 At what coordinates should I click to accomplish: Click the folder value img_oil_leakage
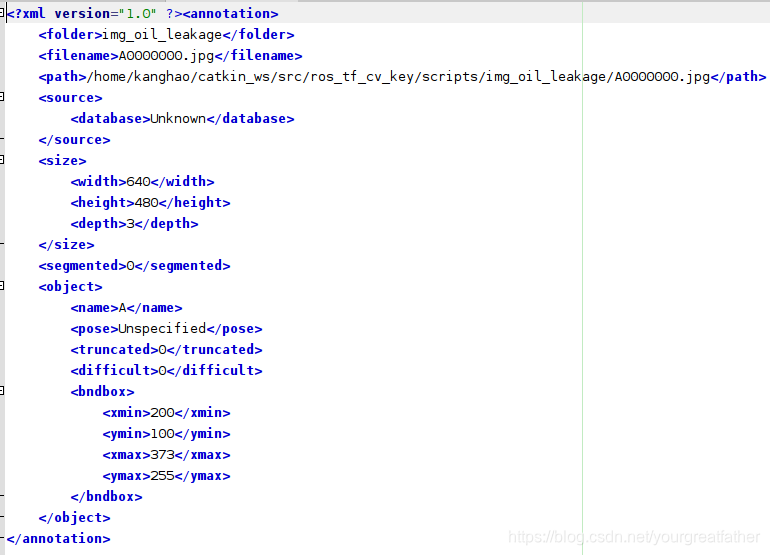(162, 35)
